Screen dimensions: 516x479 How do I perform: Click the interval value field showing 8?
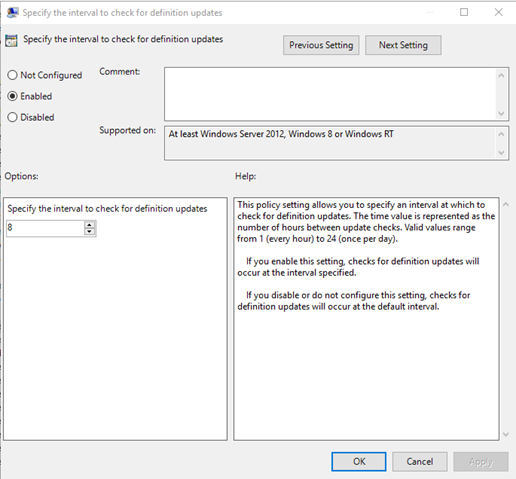(45, 228)
